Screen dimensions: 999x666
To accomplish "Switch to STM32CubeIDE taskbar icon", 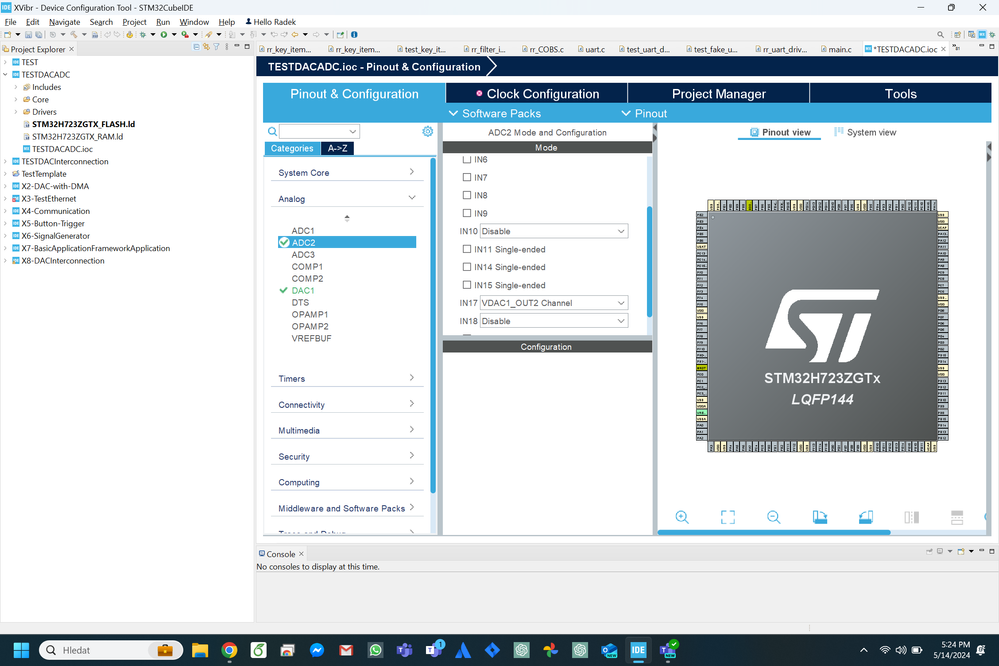I will click(x=638, y=650).
